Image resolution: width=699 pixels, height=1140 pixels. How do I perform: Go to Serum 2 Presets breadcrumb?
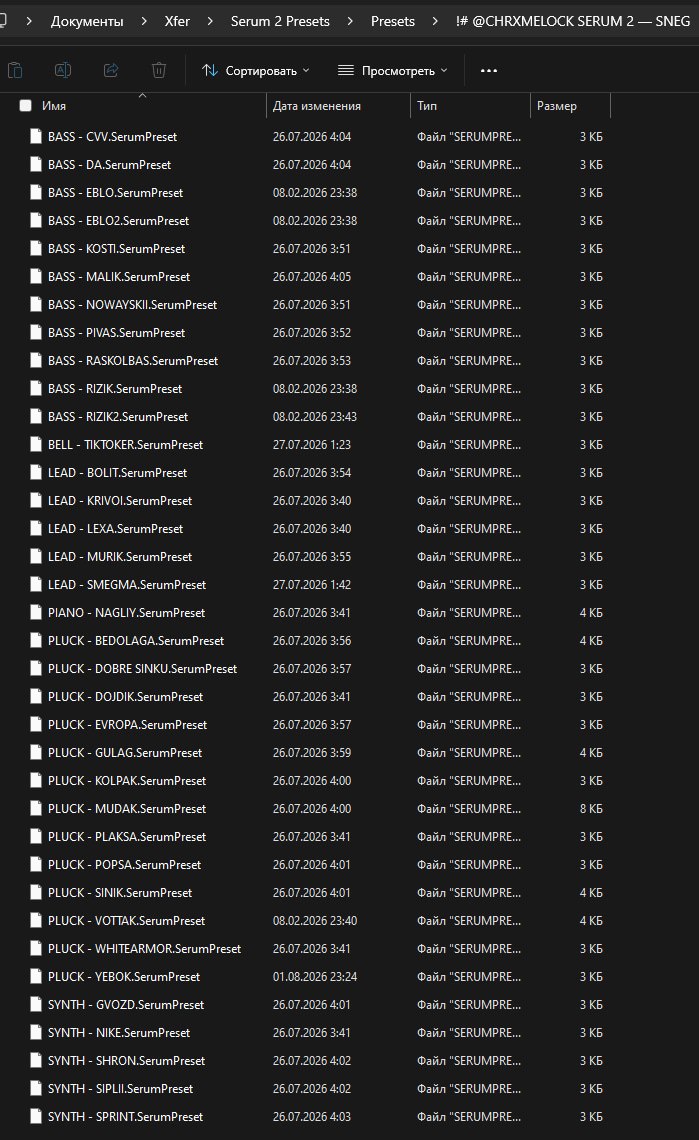click(280, 21)
